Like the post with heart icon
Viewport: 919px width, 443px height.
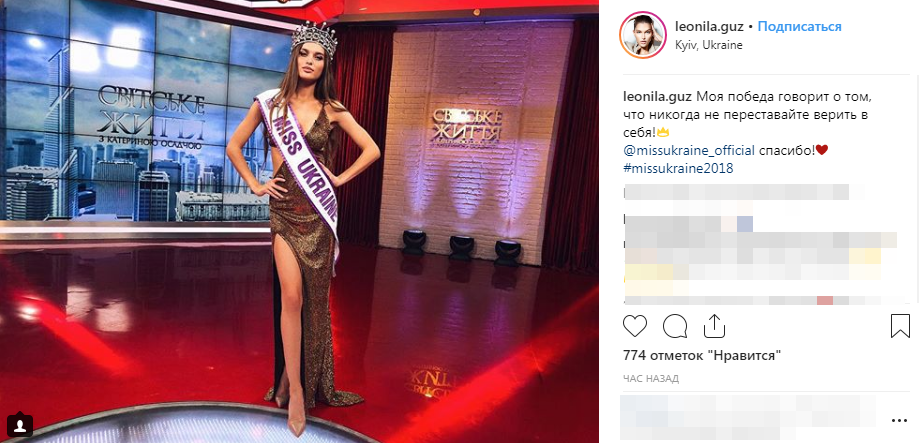[x=635, y=326]
